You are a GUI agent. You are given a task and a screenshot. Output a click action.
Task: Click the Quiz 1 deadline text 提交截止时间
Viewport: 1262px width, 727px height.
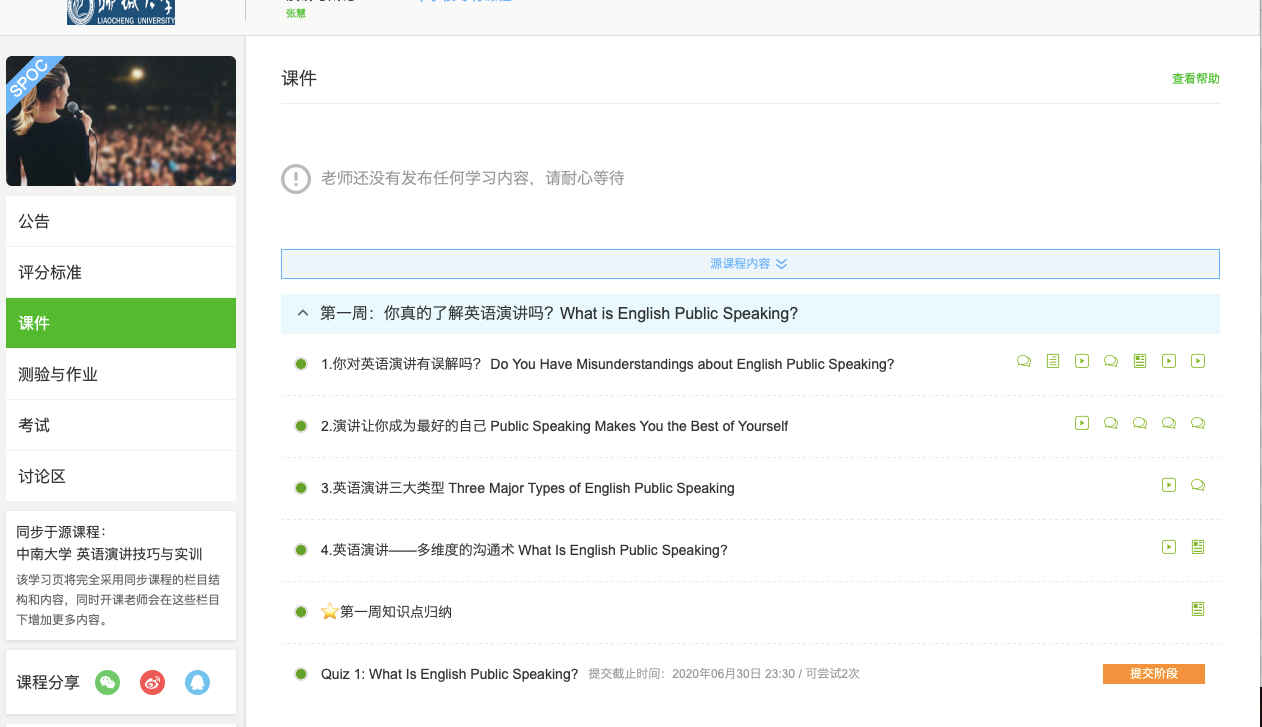(x=724, y=674)
